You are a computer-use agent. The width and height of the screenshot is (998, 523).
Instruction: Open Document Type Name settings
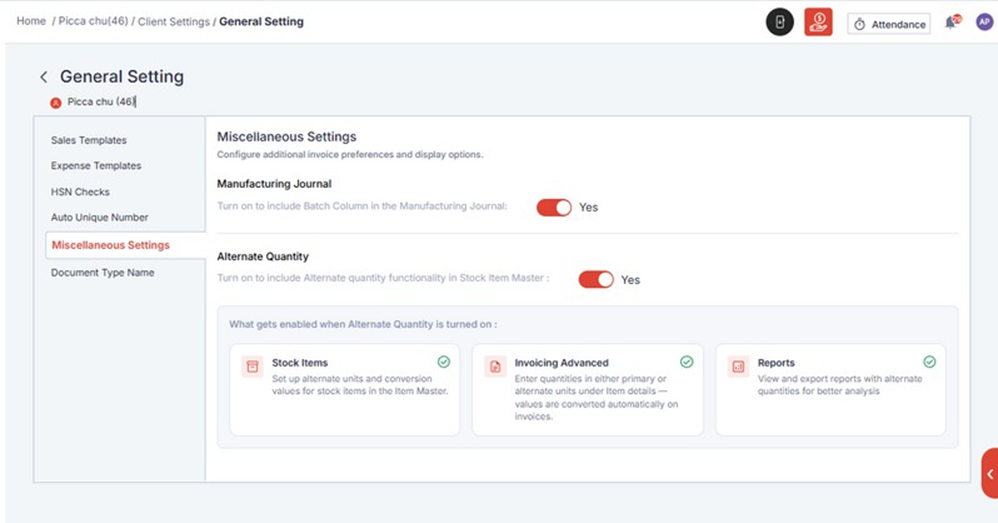pyautogui.click(x=102, y=272)
